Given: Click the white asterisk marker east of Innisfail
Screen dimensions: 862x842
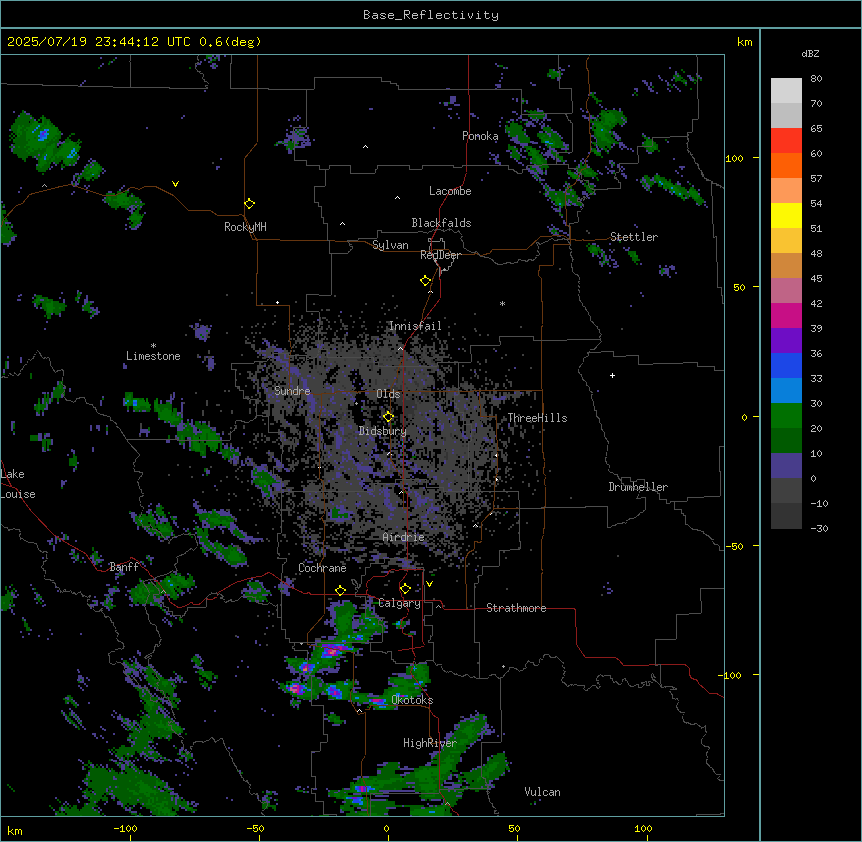Looking at the screenshot, I should click(x=502, y=303).
